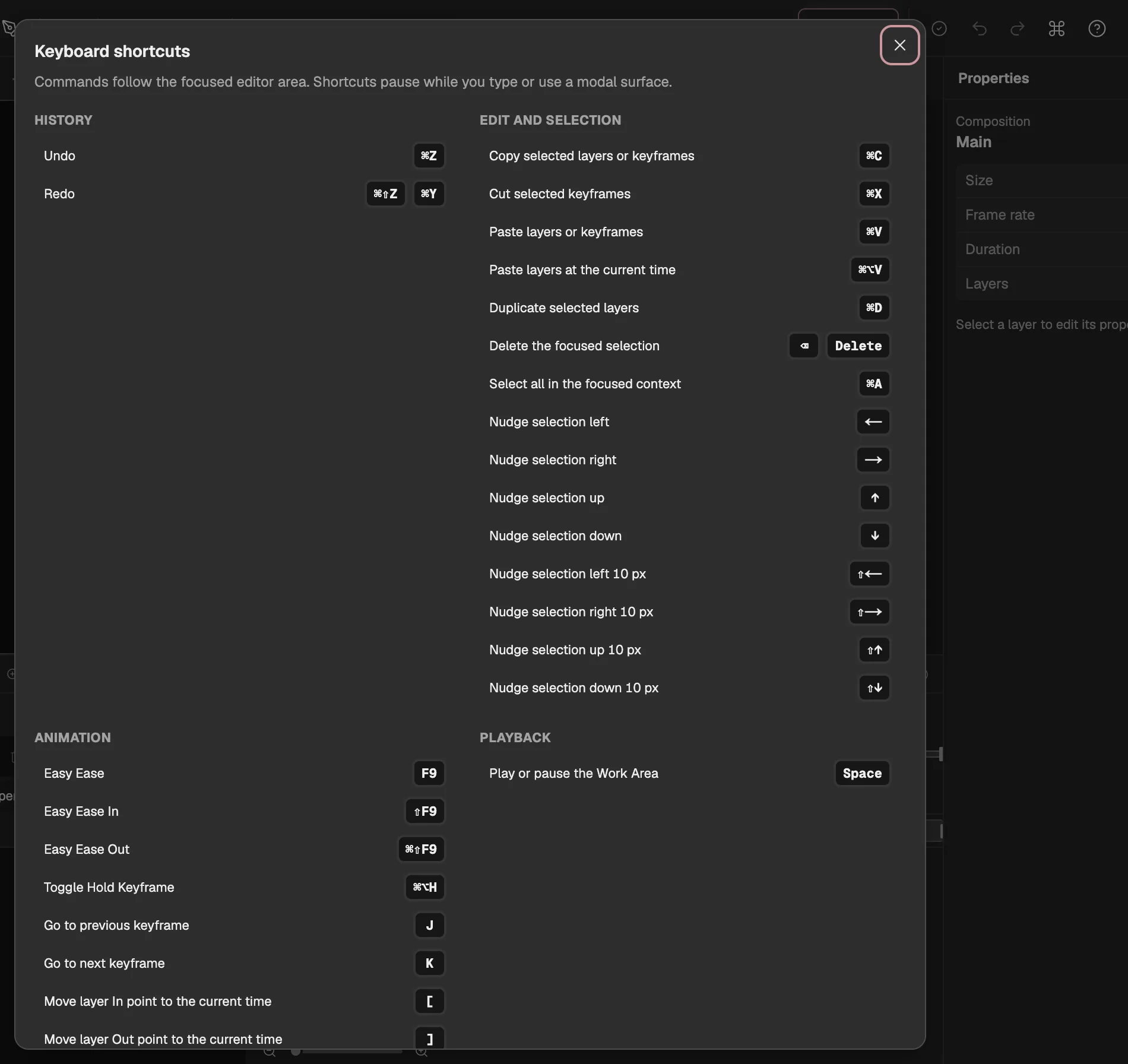The height and width of the screenshot is (1064, 1128).
Task: Click the down arrow badge for Nudge down
Action: pos(874,536)
